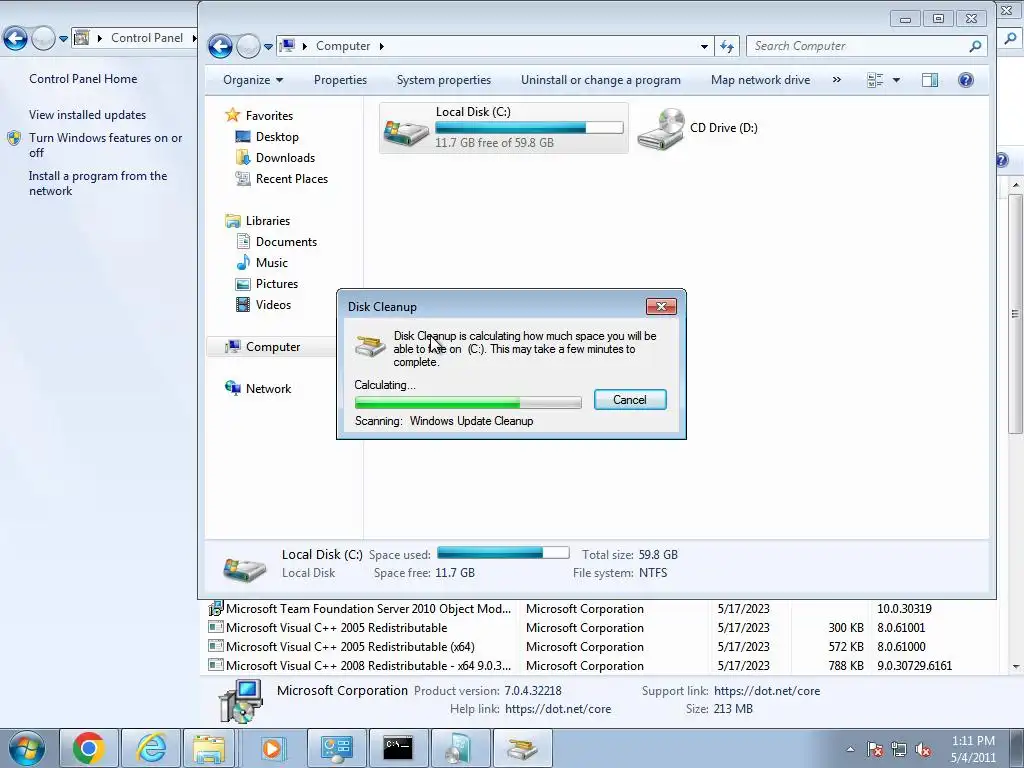The image size is (1024, 768).
Task: Click Uninstall or change a program
Action: point(600,80)
